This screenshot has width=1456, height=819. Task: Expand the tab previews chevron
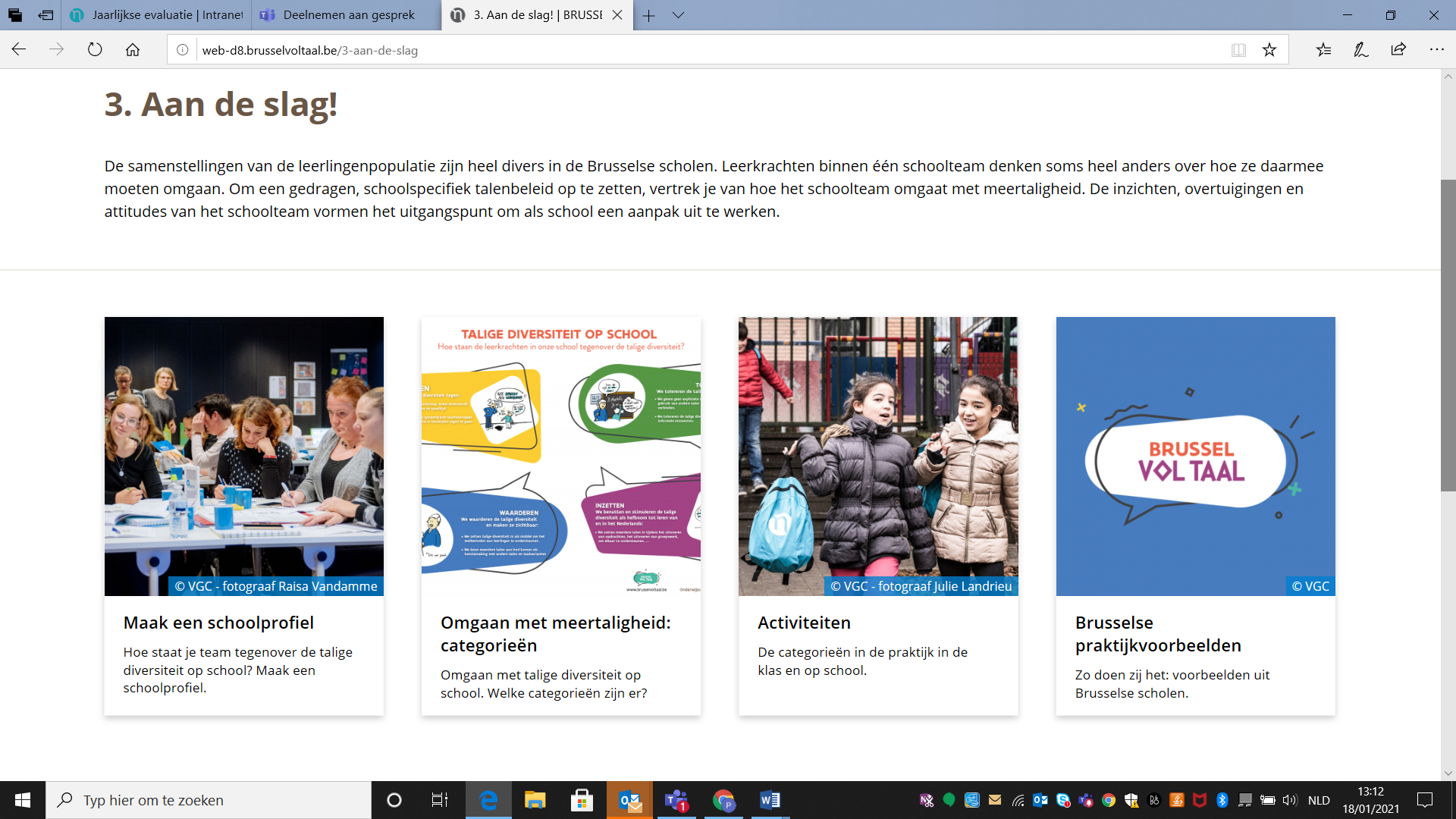coord(678,15)
